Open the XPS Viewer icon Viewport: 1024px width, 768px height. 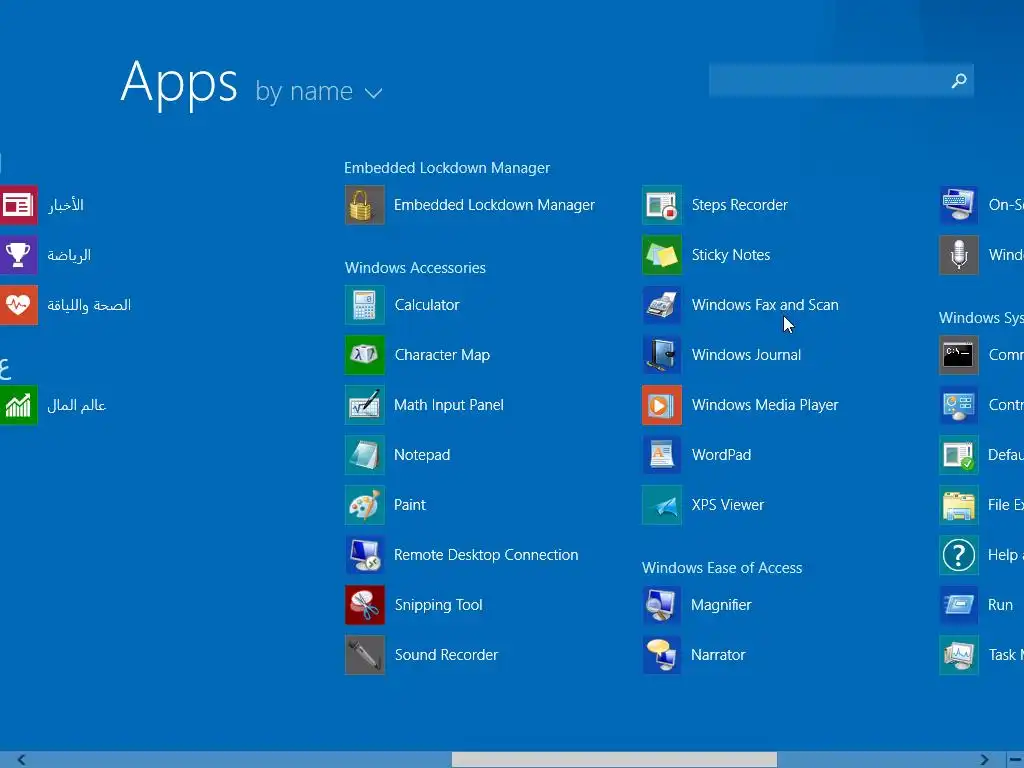tap(662, 505)
